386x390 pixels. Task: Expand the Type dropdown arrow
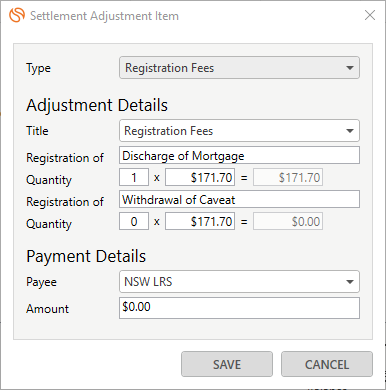coord(350,68)
